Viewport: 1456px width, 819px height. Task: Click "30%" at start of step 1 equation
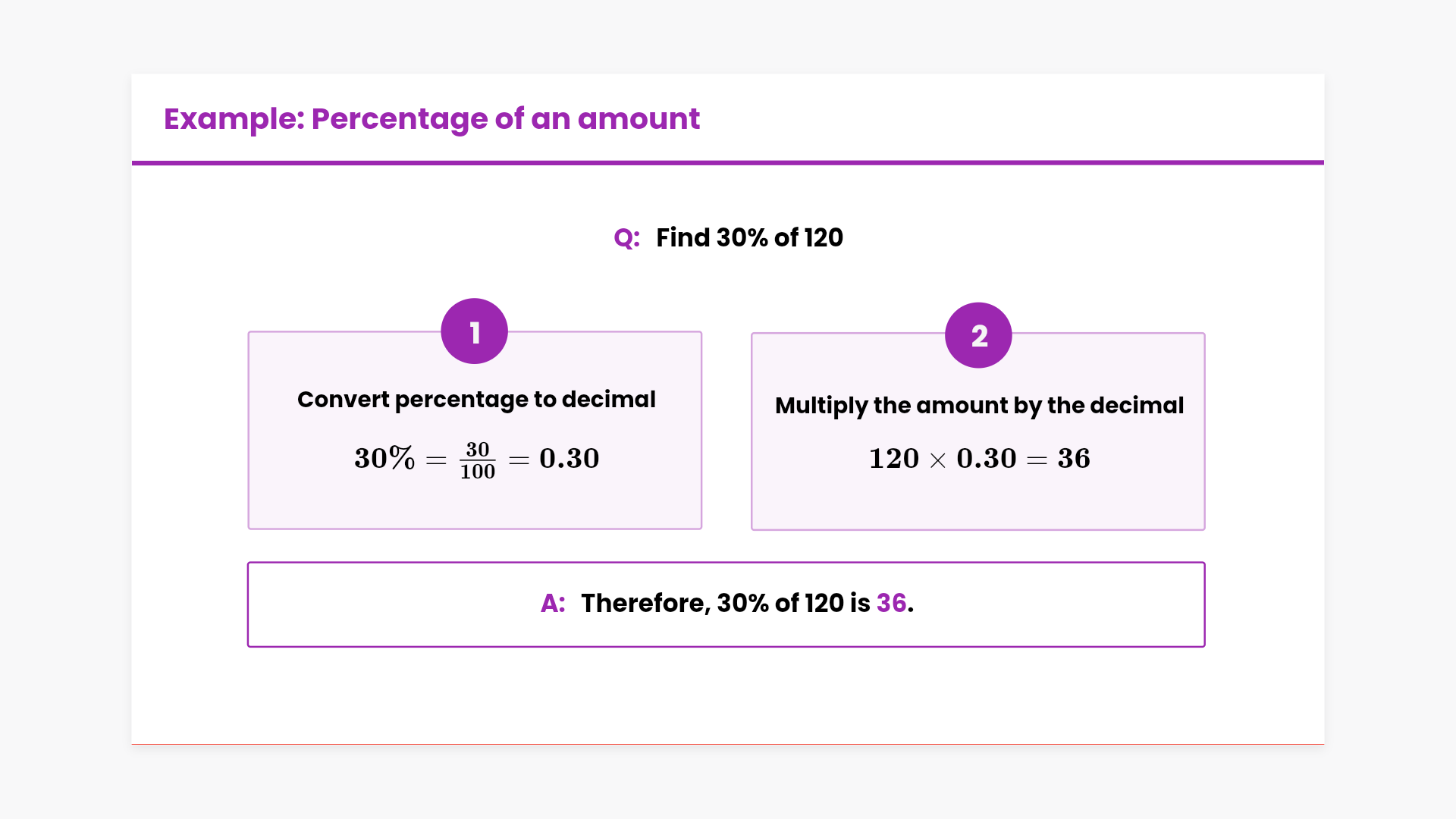pos(384,459)
